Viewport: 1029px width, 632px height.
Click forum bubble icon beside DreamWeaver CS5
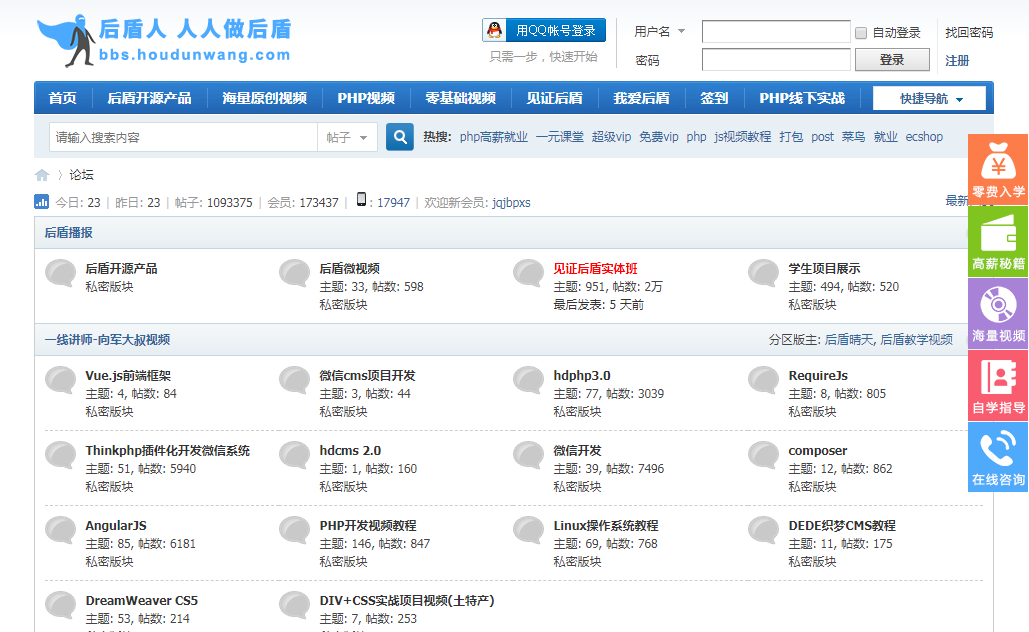coord(60,605)
